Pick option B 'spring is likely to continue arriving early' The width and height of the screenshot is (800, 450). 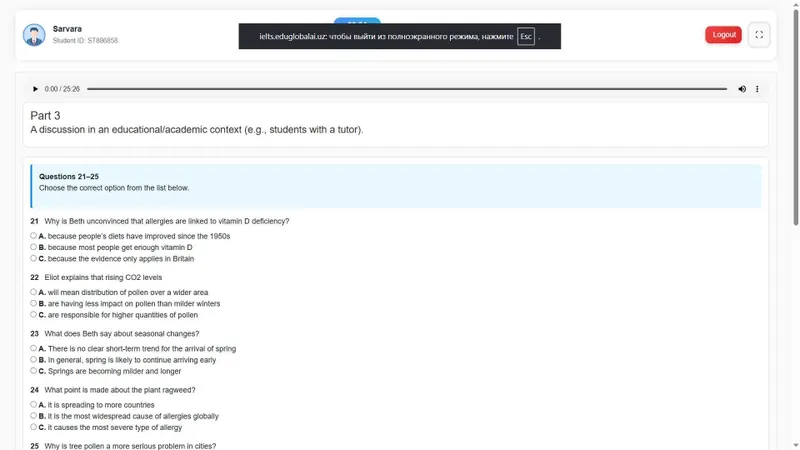coord(33,359)
